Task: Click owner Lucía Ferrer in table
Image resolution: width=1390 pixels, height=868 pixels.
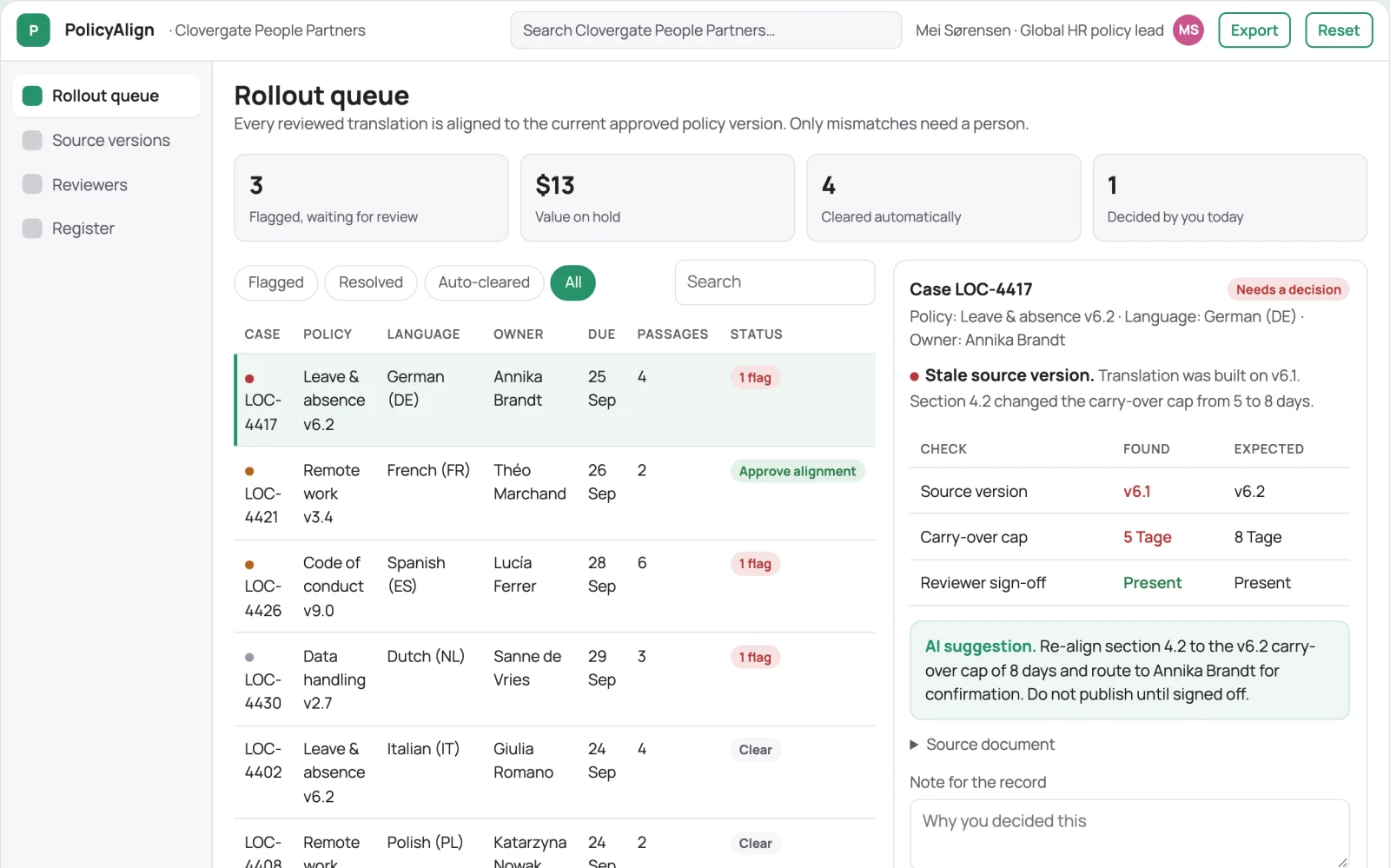Action: pos(514,575)
